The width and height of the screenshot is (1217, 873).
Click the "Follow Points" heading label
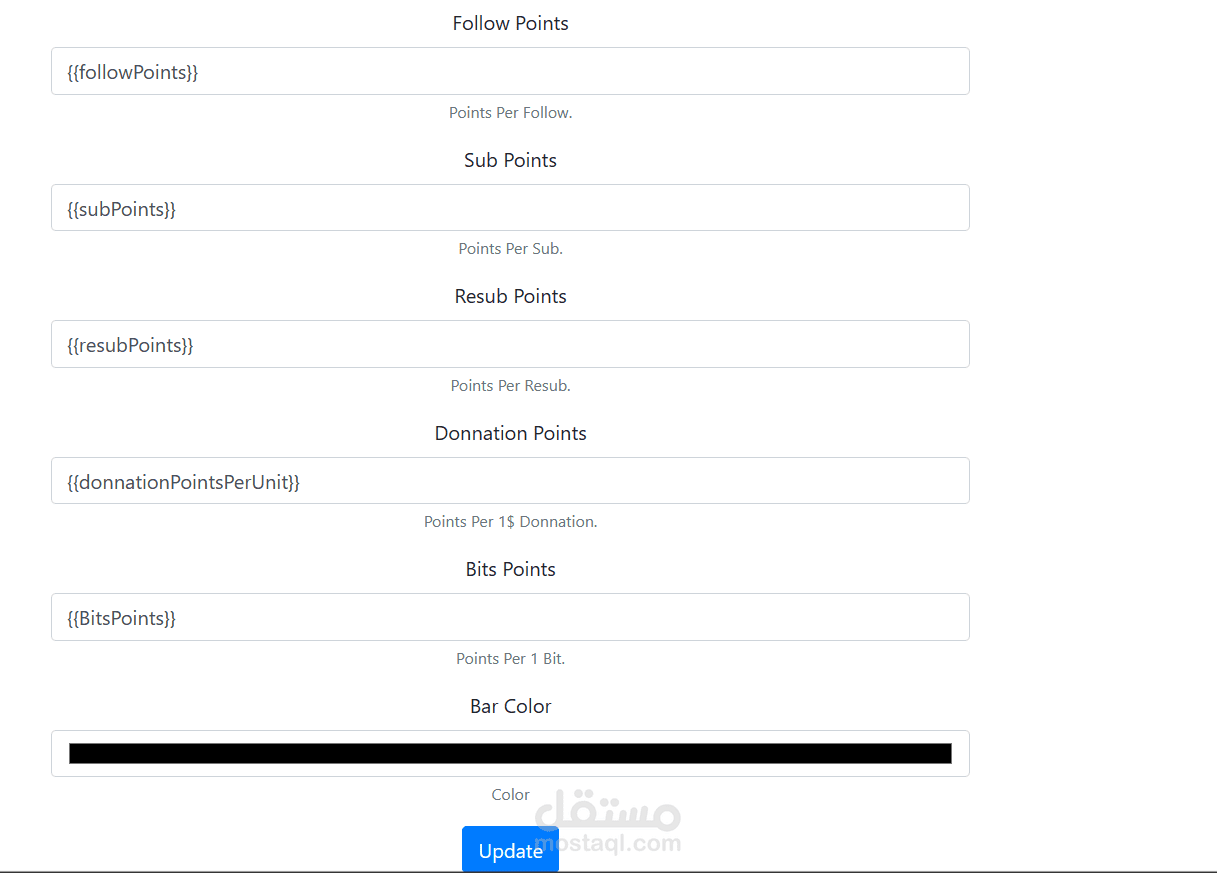(510, 23)
